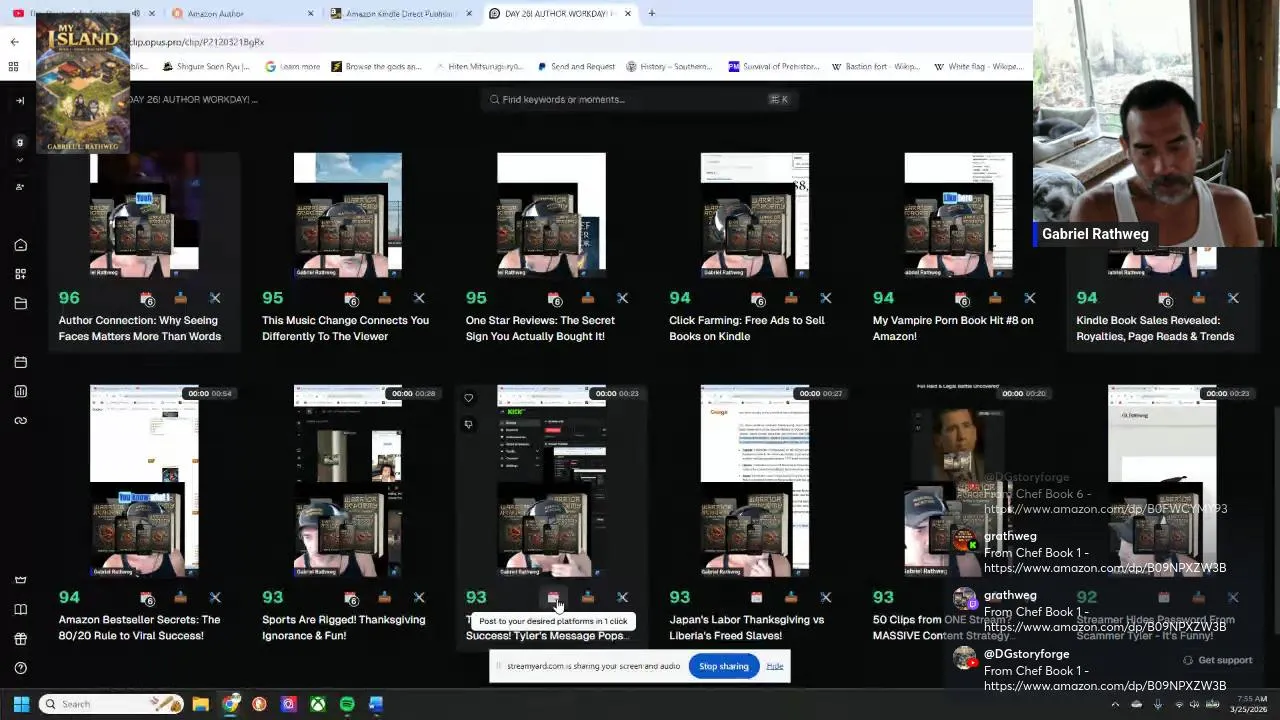Image resolution: width=1280 pixels, height=720 pixels.
Task: Edit 'Sports Are Rigged!' clip with scissors icon
Action: 419,597
